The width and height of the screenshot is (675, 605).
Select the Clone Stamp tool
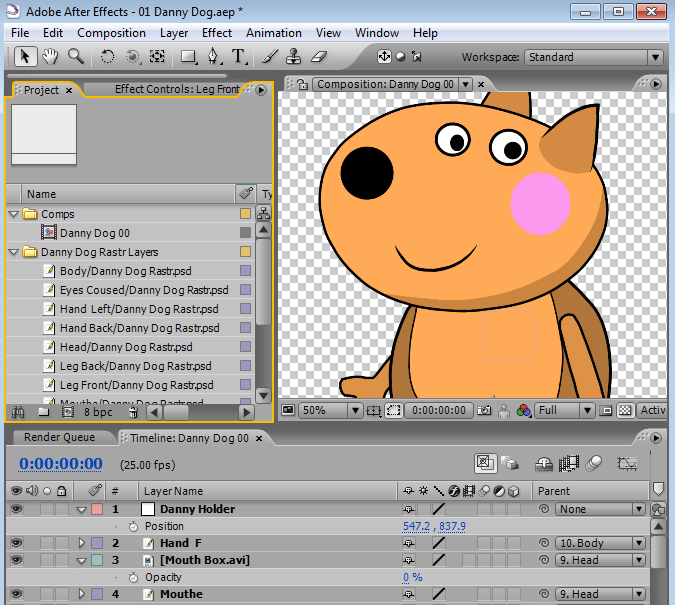click(x=294, y=56)
